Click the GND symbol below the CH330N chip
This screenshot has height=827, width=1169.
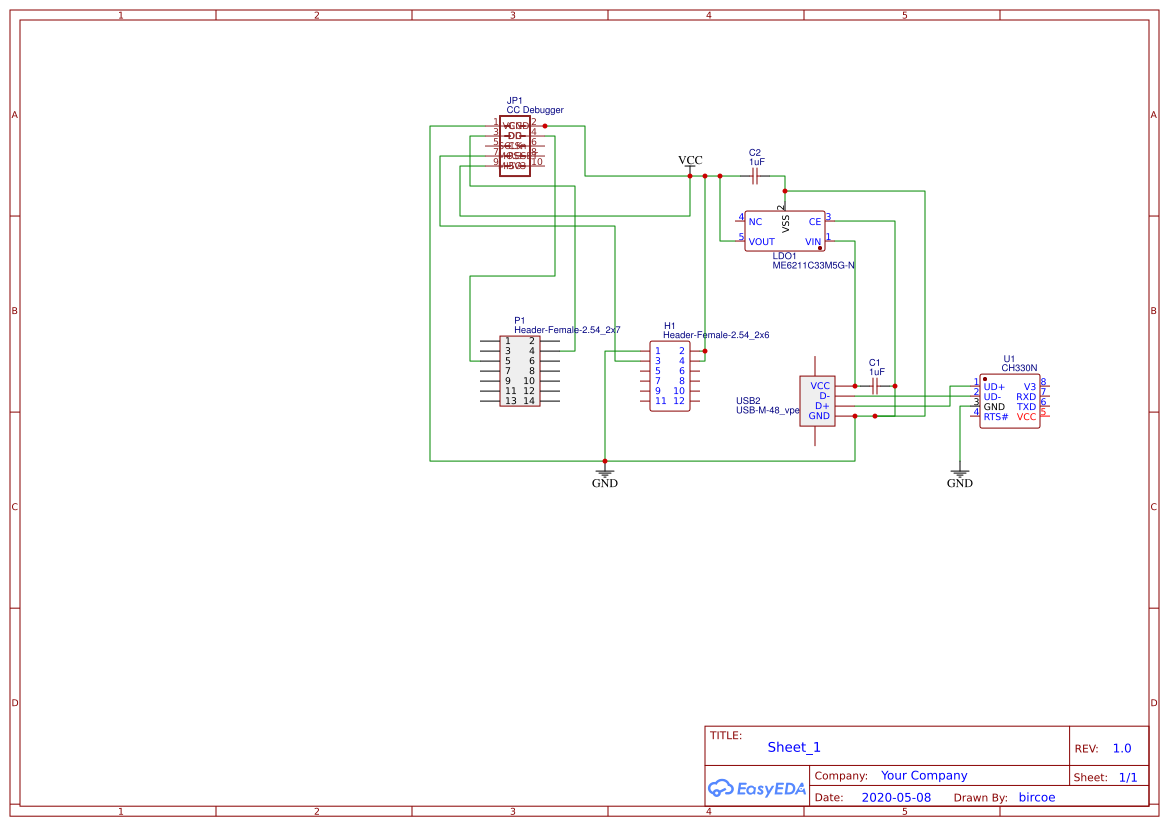point(960,468)
